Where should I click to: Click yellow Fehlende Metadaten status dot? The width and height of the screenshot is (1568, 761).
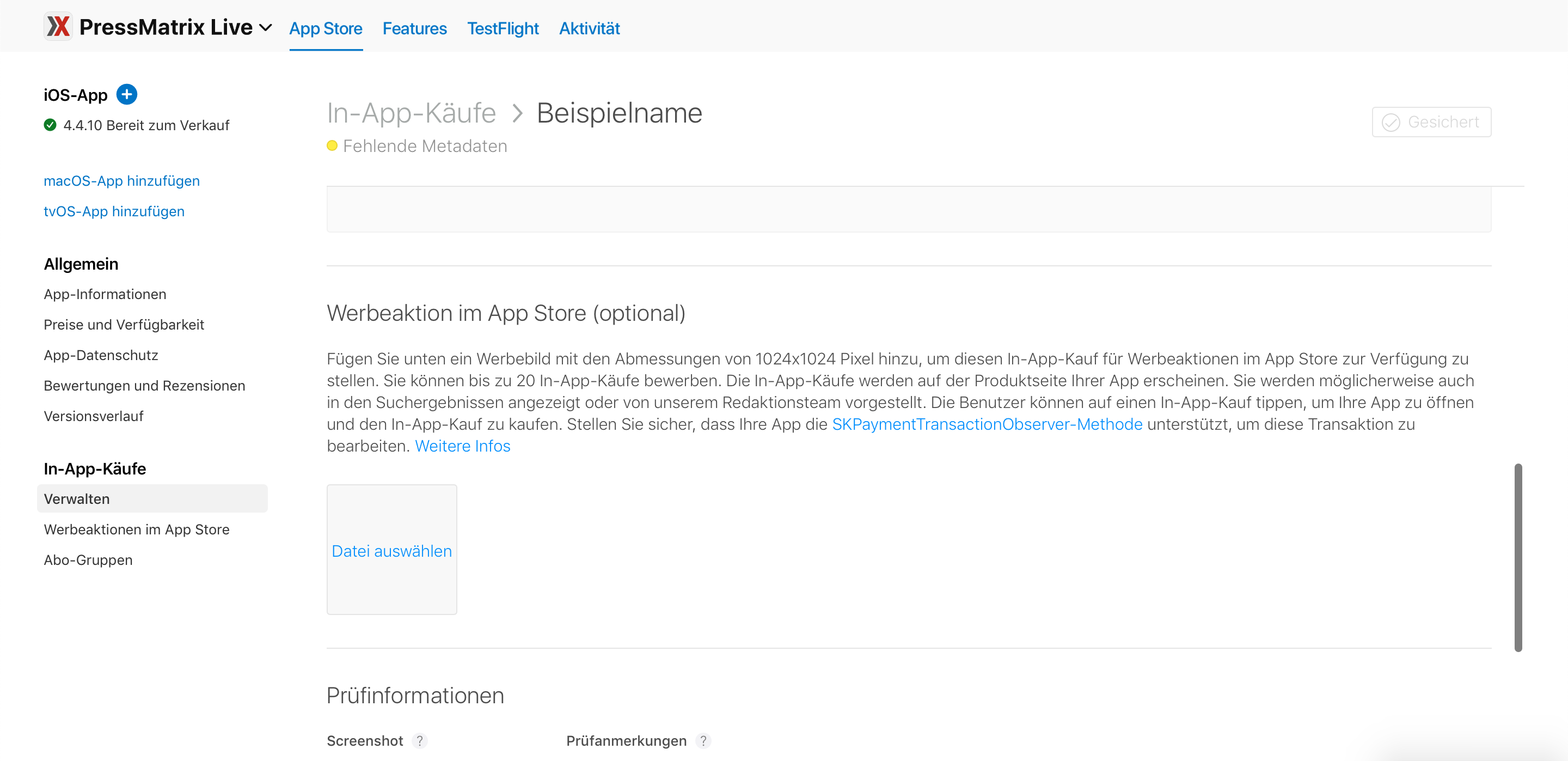332,146
